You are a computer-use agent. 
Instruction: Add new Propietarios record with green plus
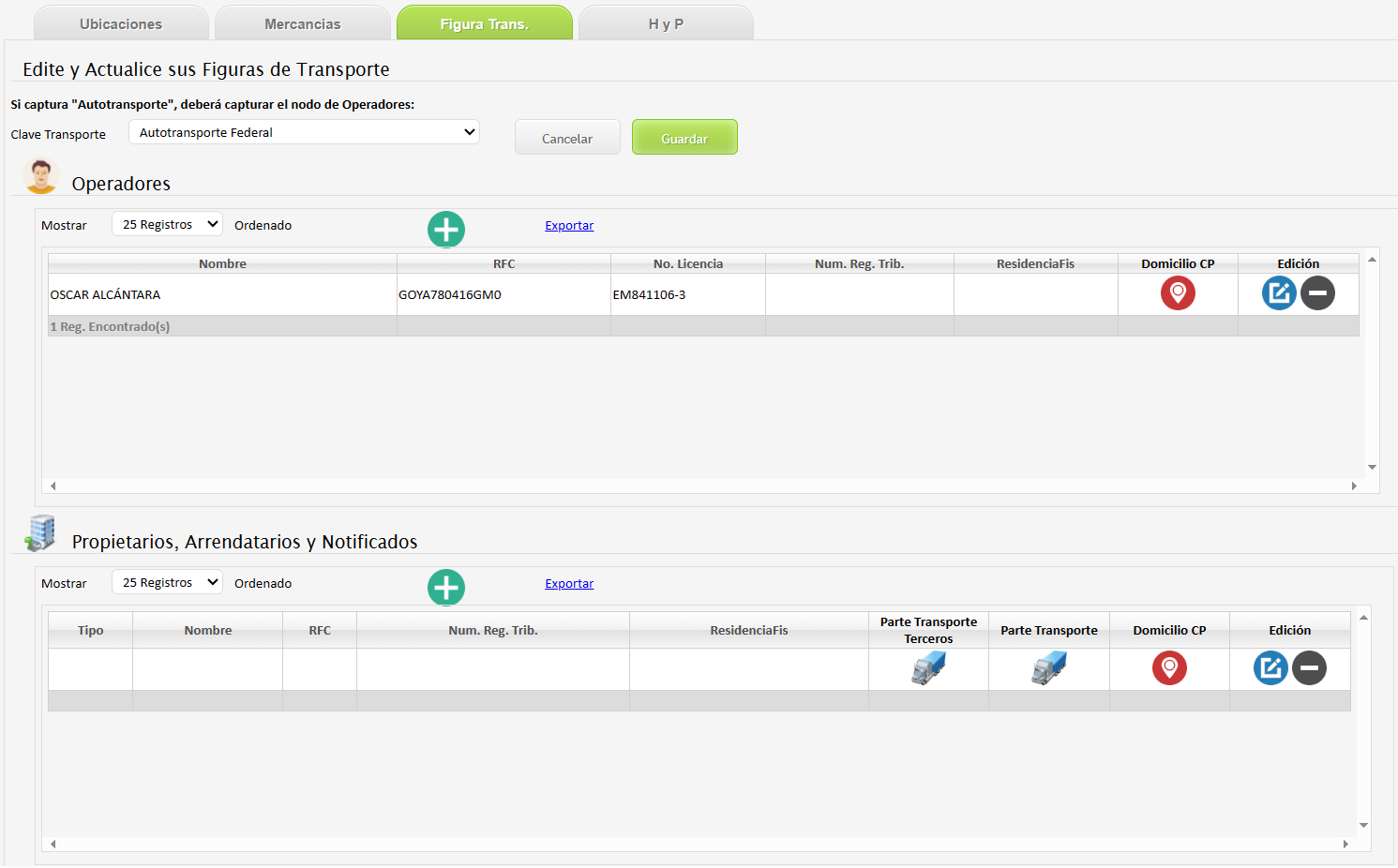tap(446, 587)
